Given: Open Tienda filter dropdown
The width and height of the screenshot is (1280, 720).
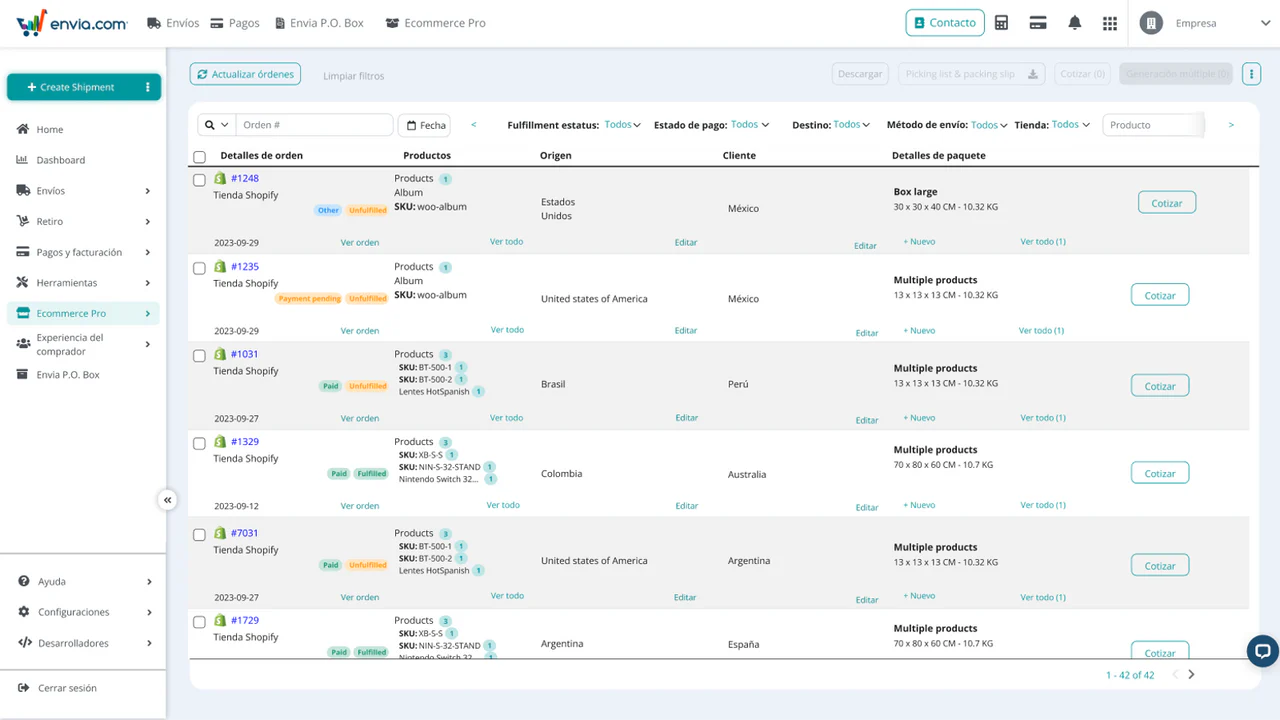Looking at the screenshot, I should pyautogui.click(x=1071, y=125).
